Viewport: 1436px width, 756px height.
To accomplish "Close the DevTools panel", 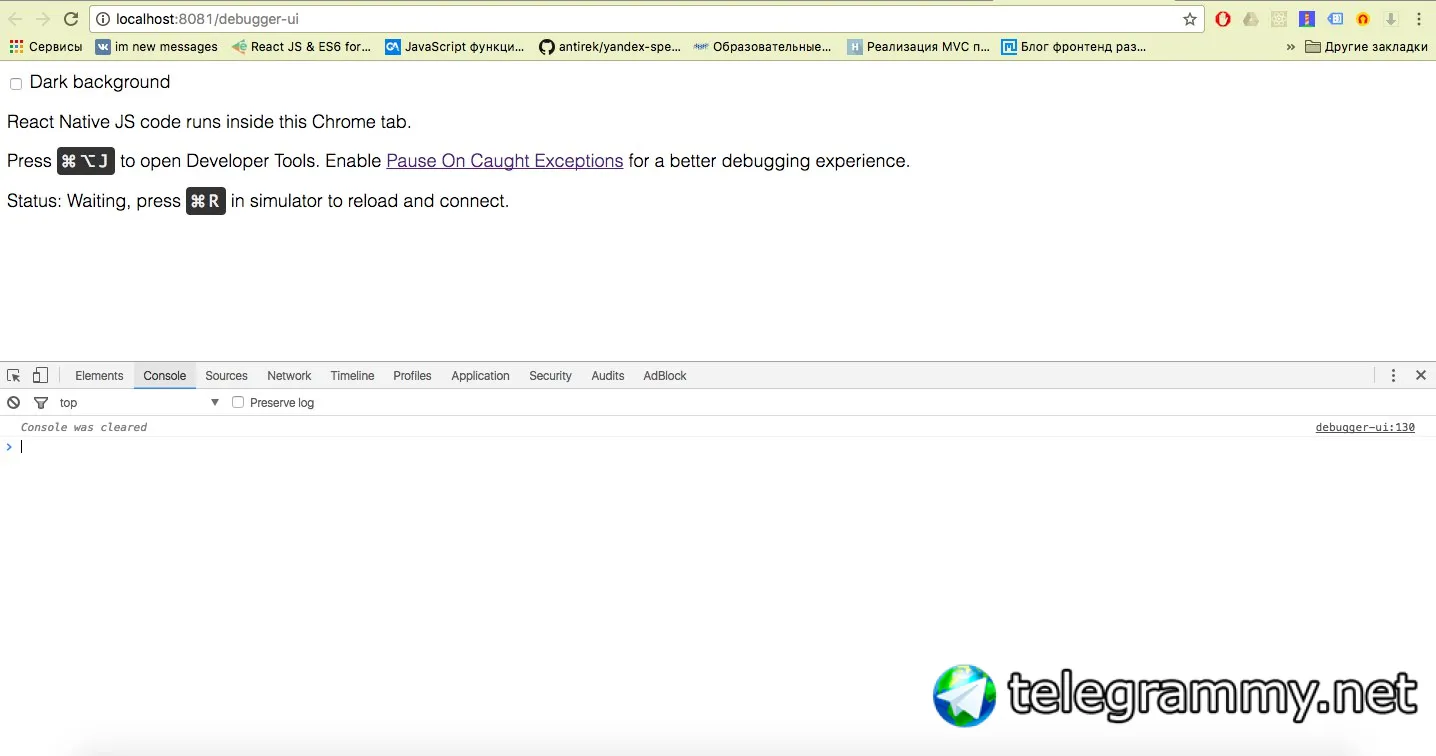I will (1421, 376).
